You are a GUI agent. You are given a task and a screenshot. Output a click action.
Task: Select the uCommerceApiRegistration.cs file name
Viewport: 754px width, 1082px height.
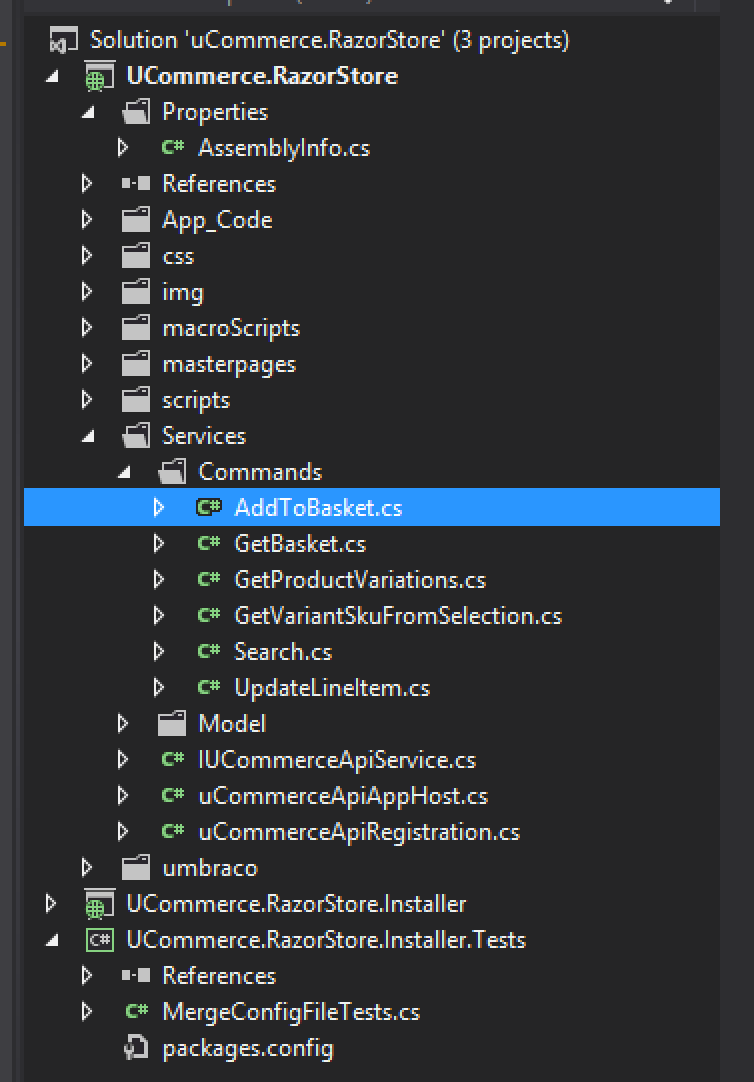click(x=359, y=832)
